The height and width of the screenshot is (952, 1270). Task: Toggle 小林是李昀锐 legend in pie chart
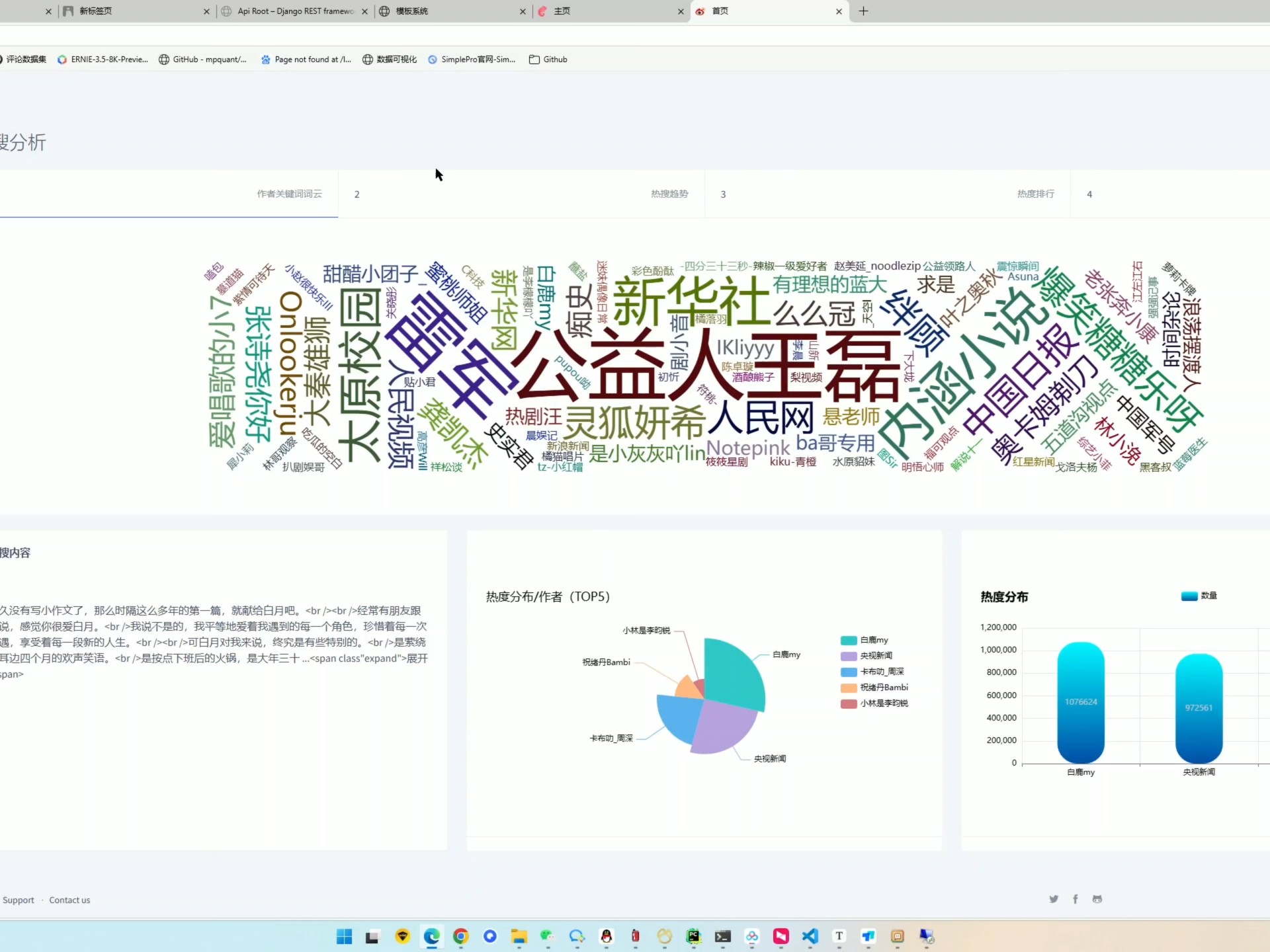874,703
